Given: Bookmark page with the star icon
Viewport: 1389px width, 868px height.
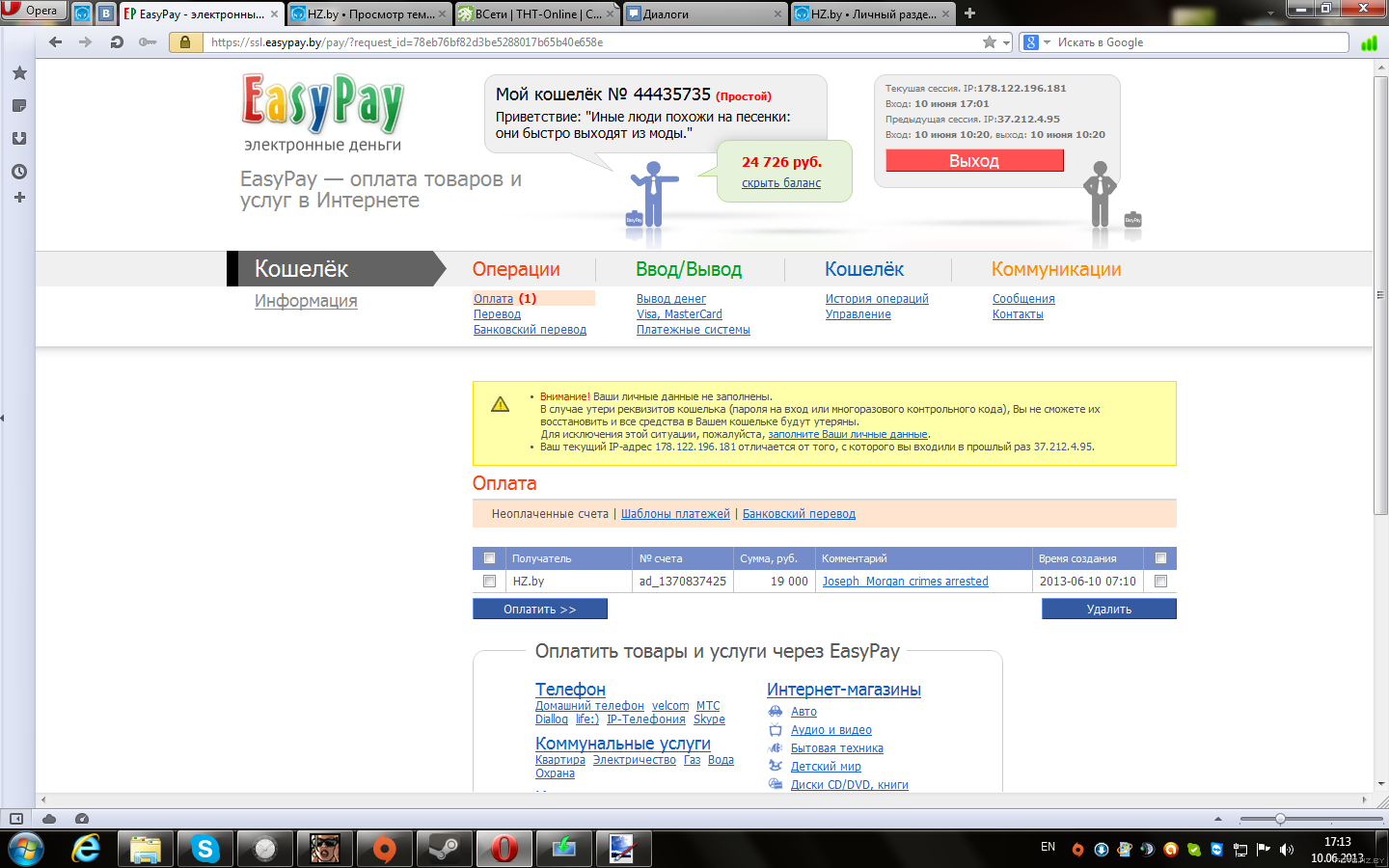Looking at the screenshot, I should click(x=990, y=42).
